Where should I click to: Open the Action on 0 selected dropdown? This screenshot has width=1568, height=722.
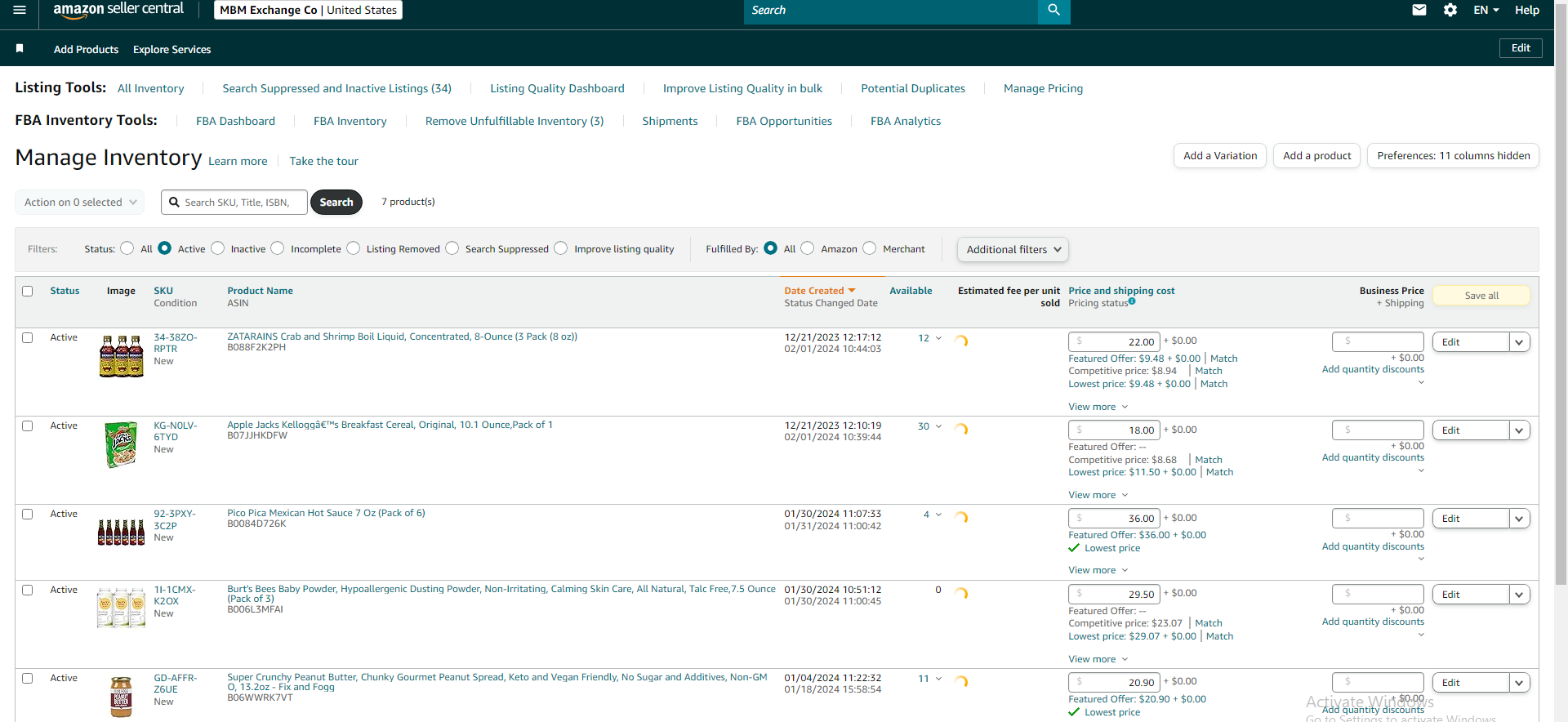click(x=80, y=203)
